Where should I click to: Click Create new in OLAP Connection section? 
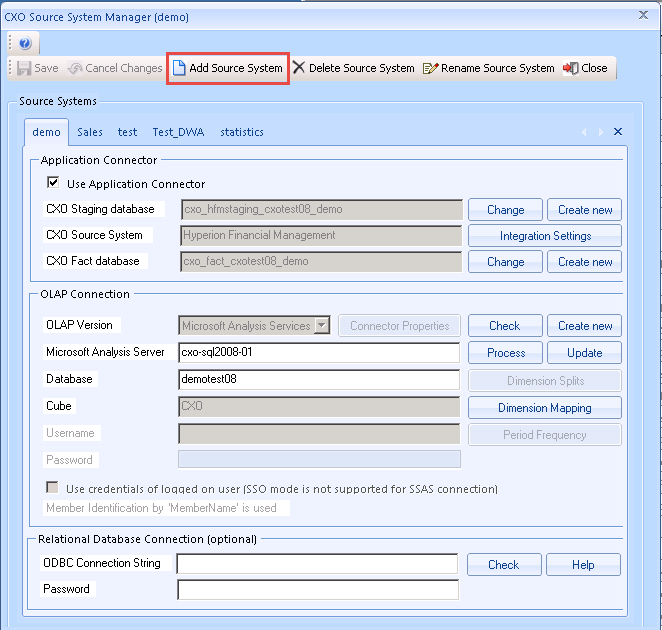tap(585, 326)
